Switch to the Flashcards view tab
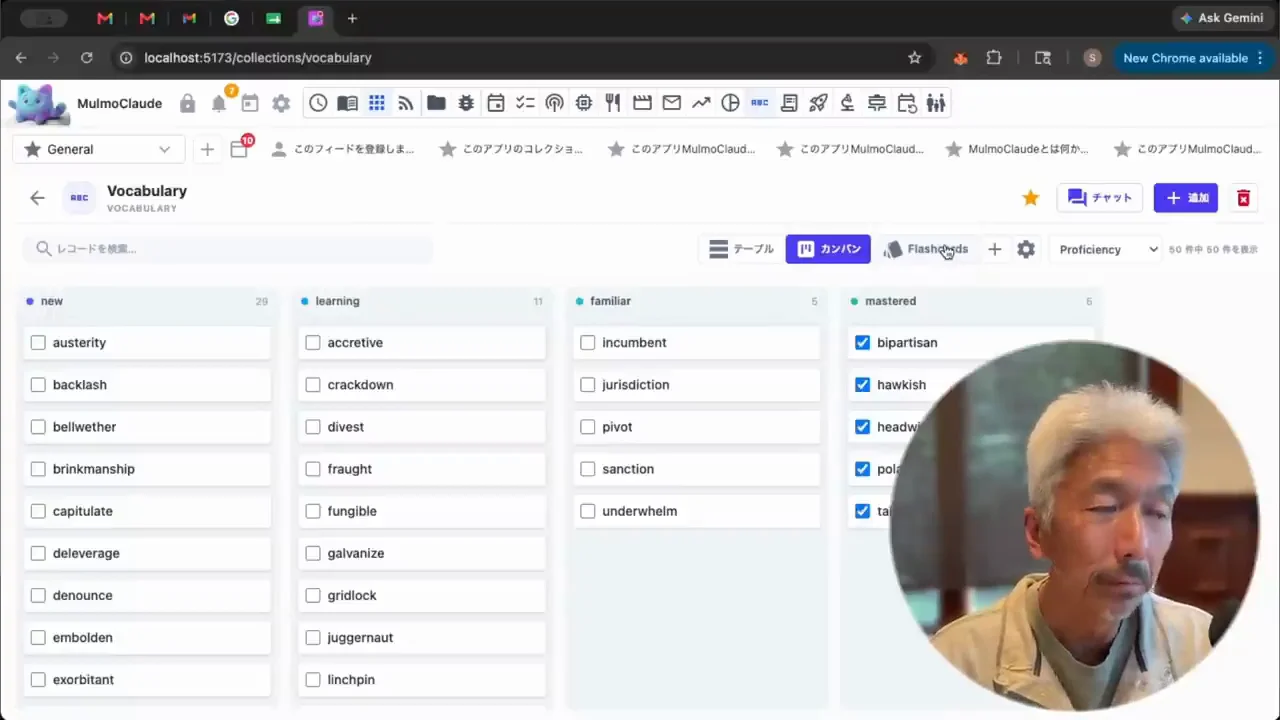The height and width of the screenshot is (720, 1280). pos(926,249)
